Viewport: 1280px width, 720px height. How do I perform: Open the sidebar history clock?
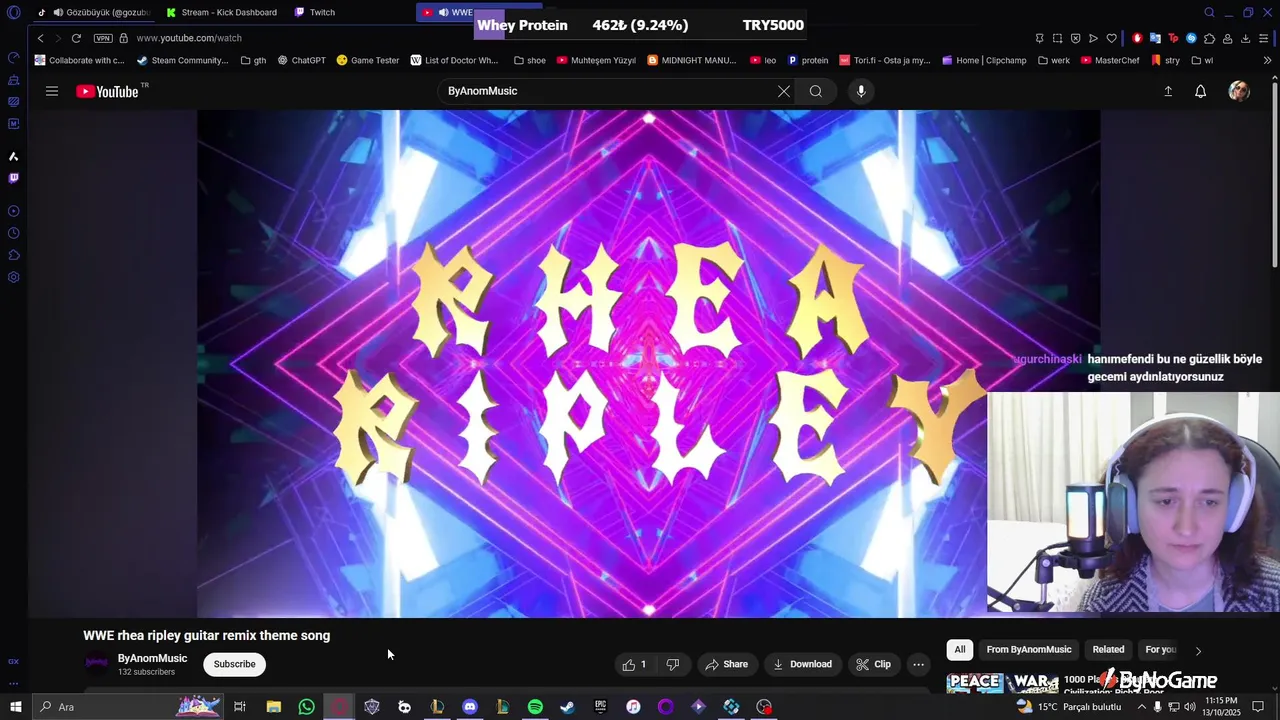tap(13, 233)
